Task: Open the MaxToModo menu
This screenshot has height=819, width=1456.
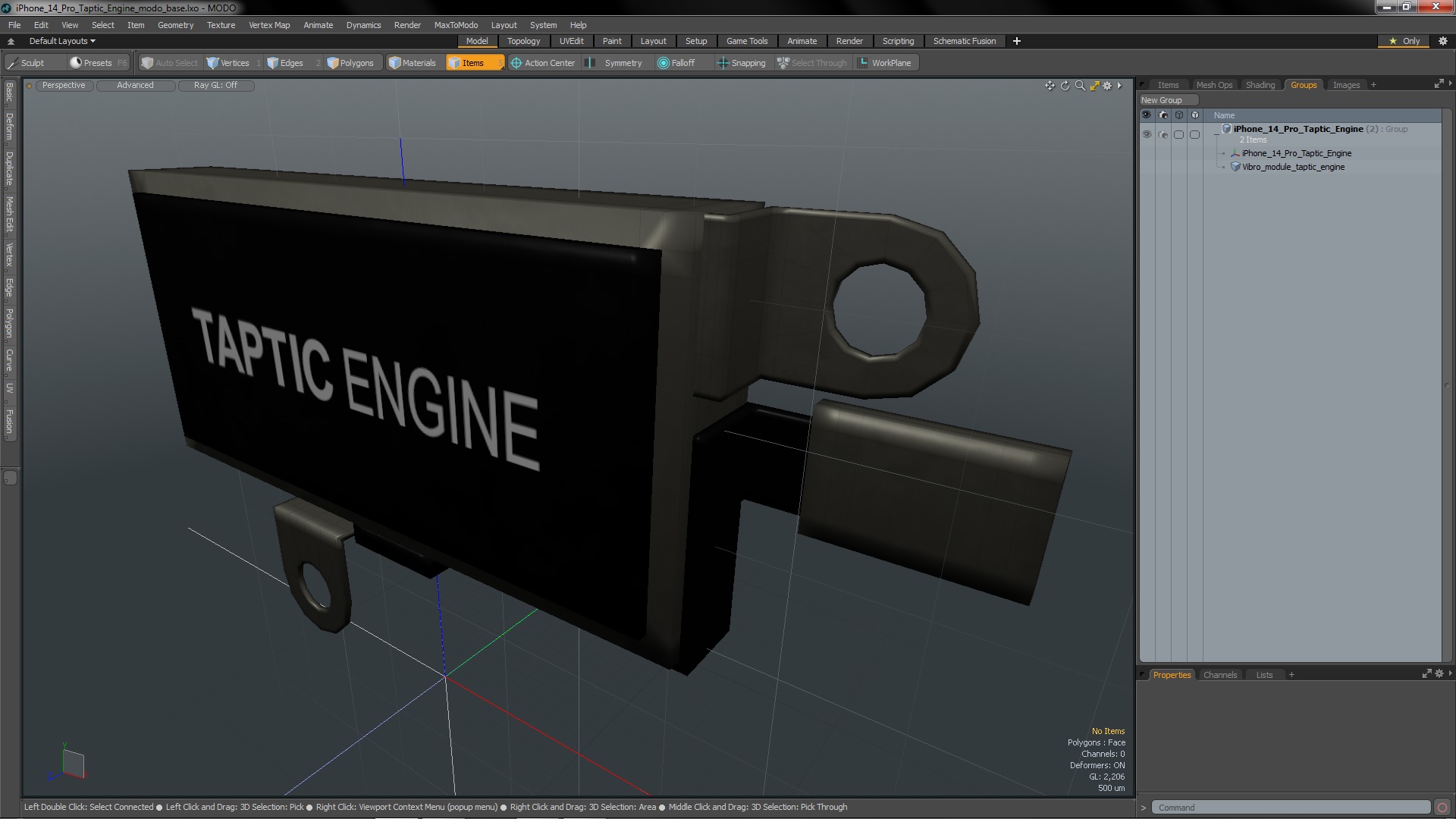Action: coord(456,25)
